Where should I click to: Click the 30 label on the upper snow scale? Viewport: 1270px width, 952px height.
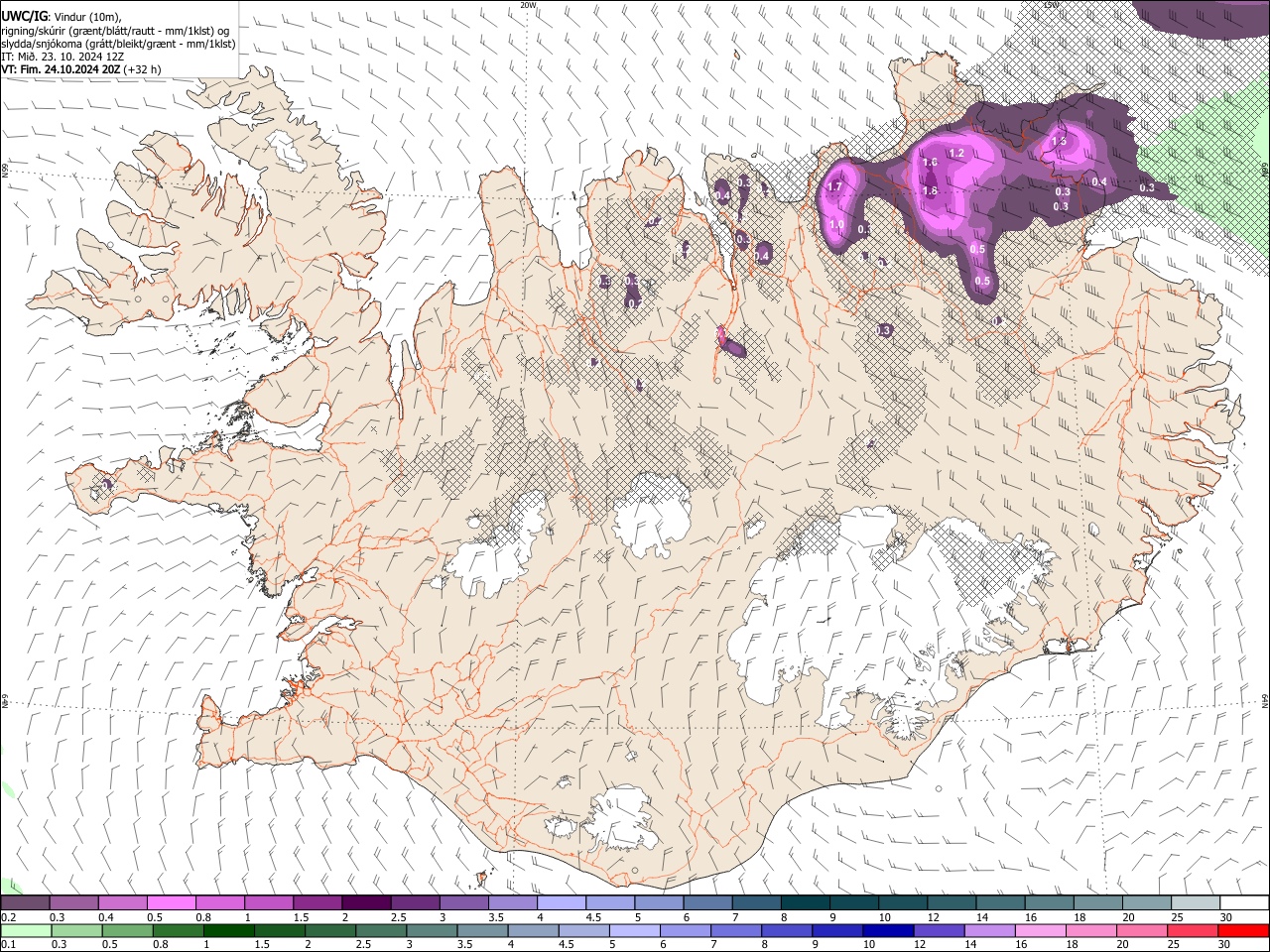1225,917
